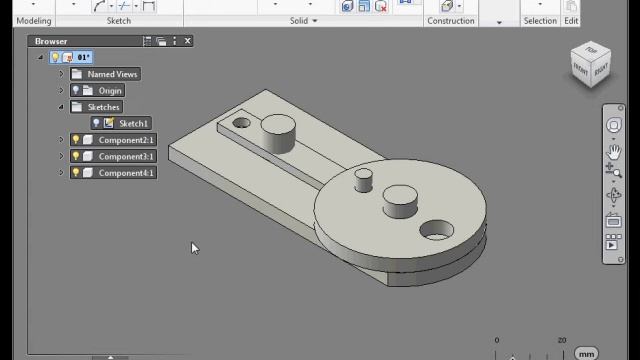The width and height of the screenshot is (640, 360).
Task: Select the arc sketch tool icon
Action: (x=100, y=6)
